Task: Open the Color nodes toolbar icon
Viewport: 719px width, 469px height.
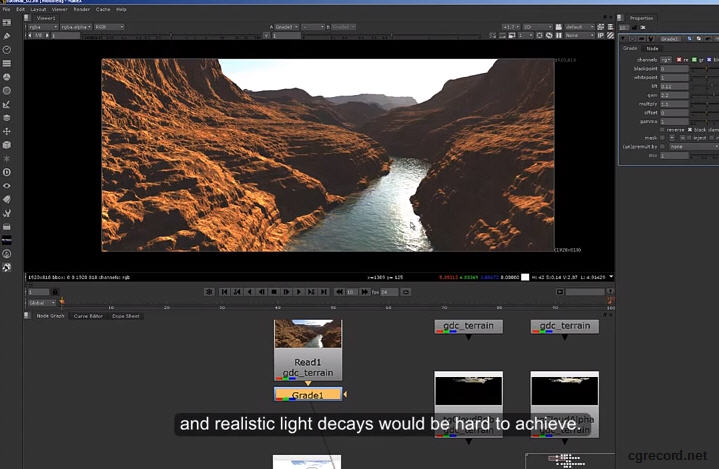Action: (x=7, y=77)
